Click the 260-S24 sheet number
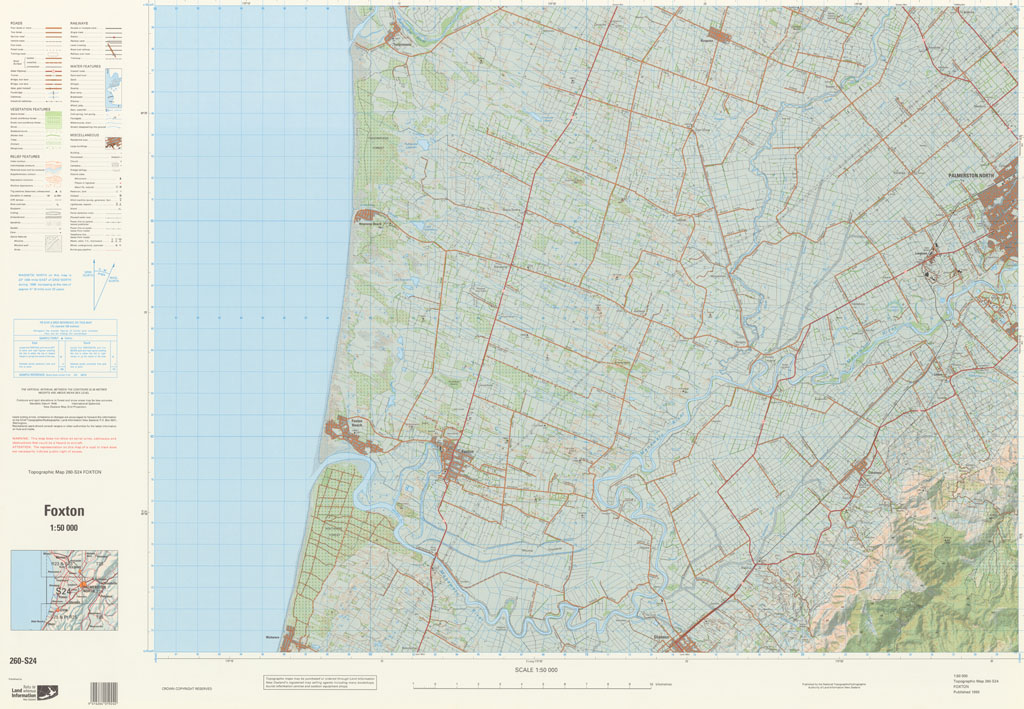This screenshot has width=1024, height=709. click(x=23, y=661)
